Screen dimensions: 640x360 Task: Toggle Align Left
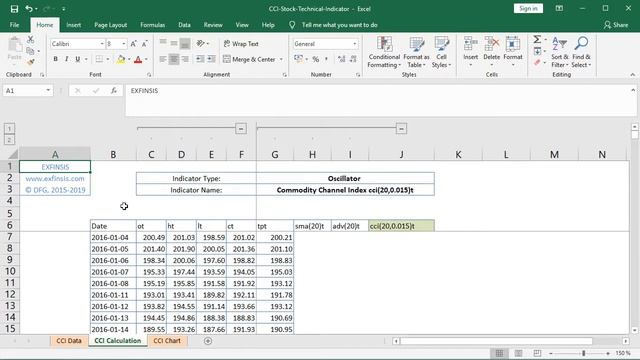pos(162,59)
